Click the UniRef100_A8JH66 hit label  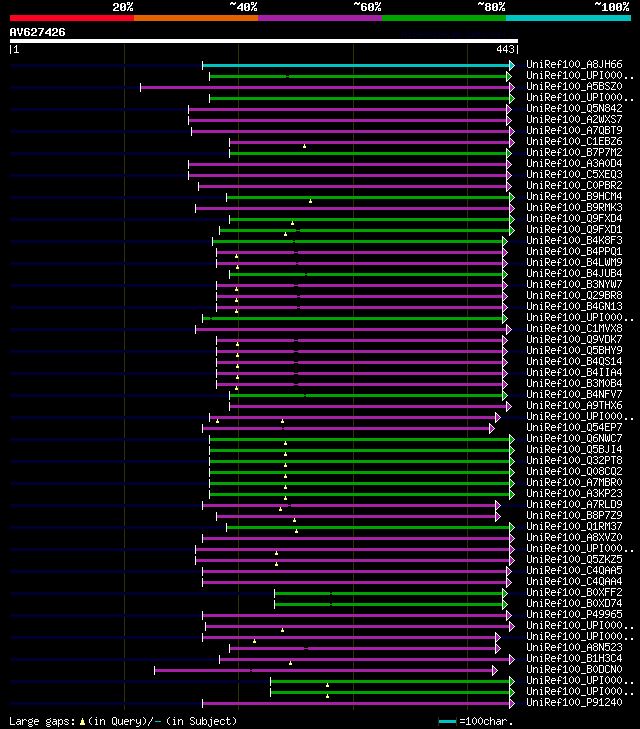[x=574, y=64]
